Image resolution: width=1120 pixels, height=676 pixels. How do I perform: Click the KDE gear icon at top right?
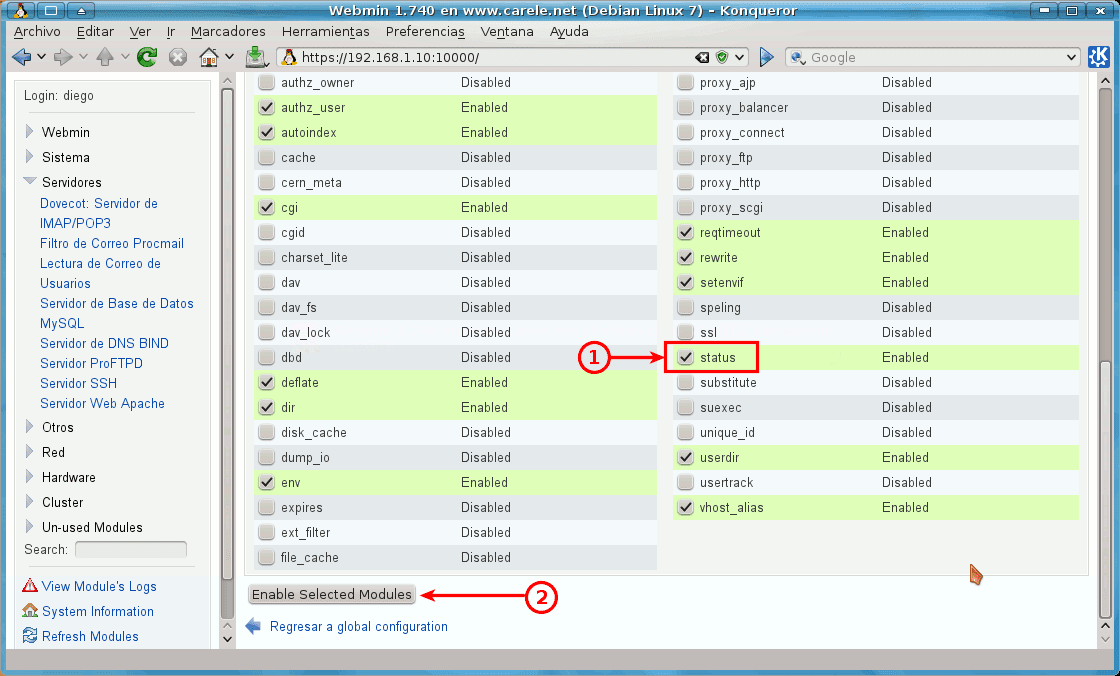coord(1098,57)
